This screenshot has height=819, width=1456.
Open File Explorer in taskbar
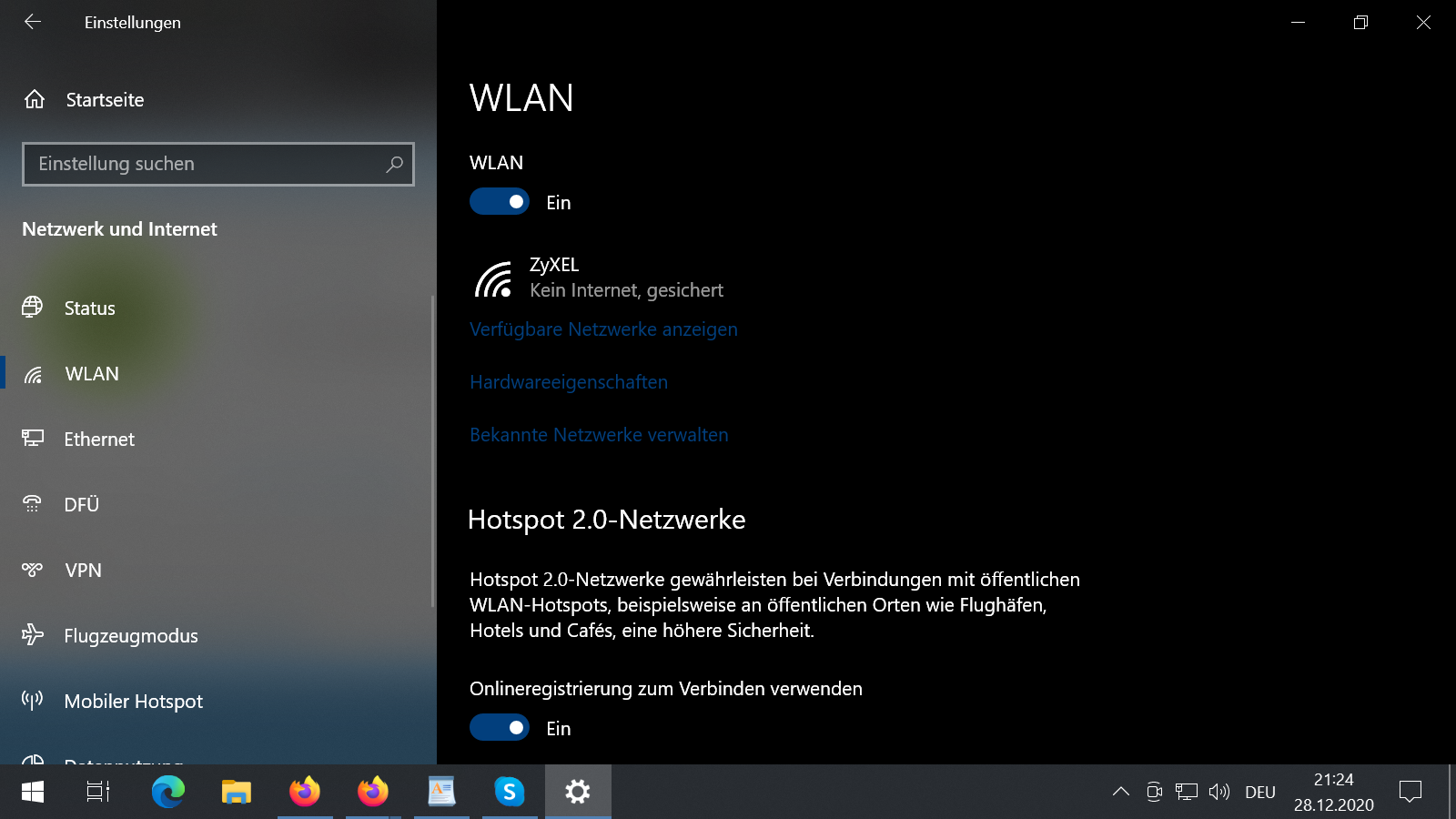237,792
